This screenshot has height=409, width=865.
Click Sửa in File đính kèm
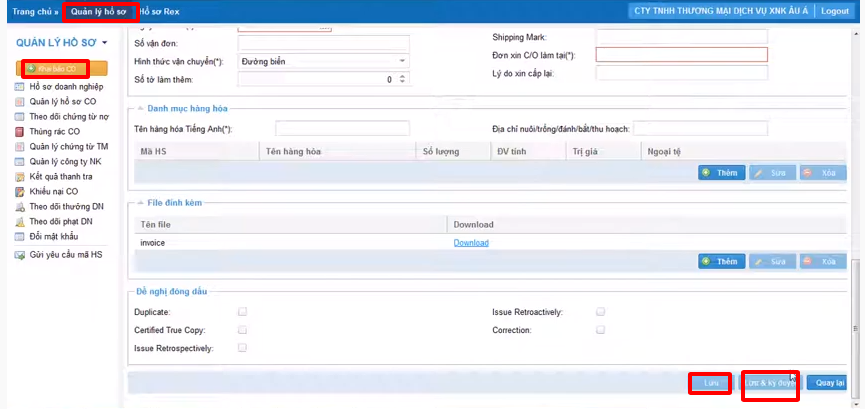pyautogui.click(x=772, y=261)
